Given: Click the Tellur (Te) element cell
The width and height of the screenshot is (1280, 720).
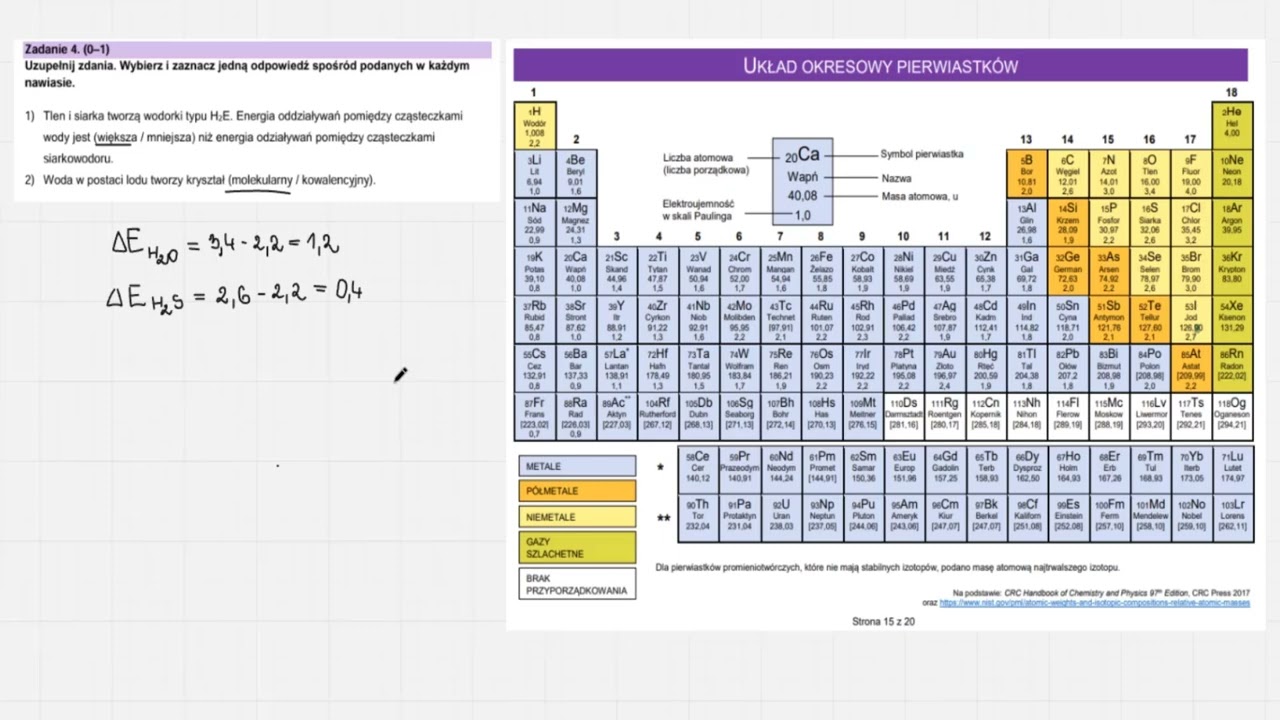Looking at the screenshot, I should tap(1150, 320).
